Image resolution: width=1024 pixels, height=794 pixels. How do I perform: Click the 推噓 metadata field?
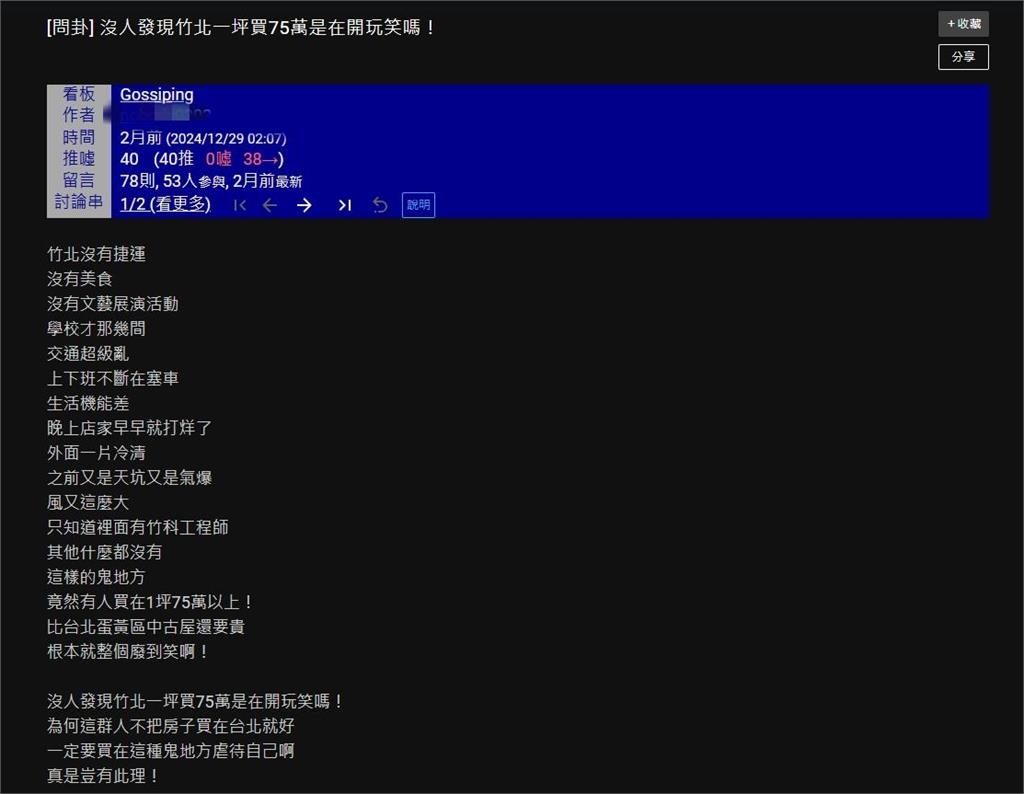coord(79,158)
